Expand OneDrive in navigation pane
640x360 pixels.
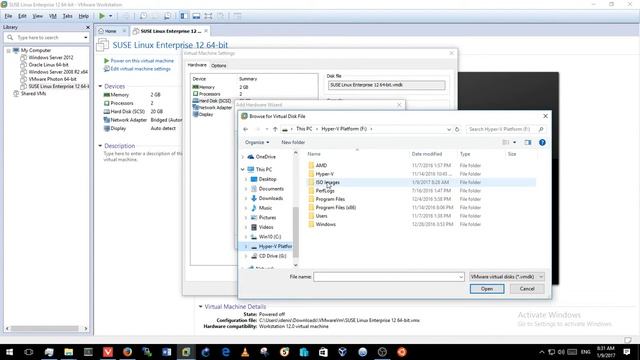pyautogui.click(x=242, y=157)
